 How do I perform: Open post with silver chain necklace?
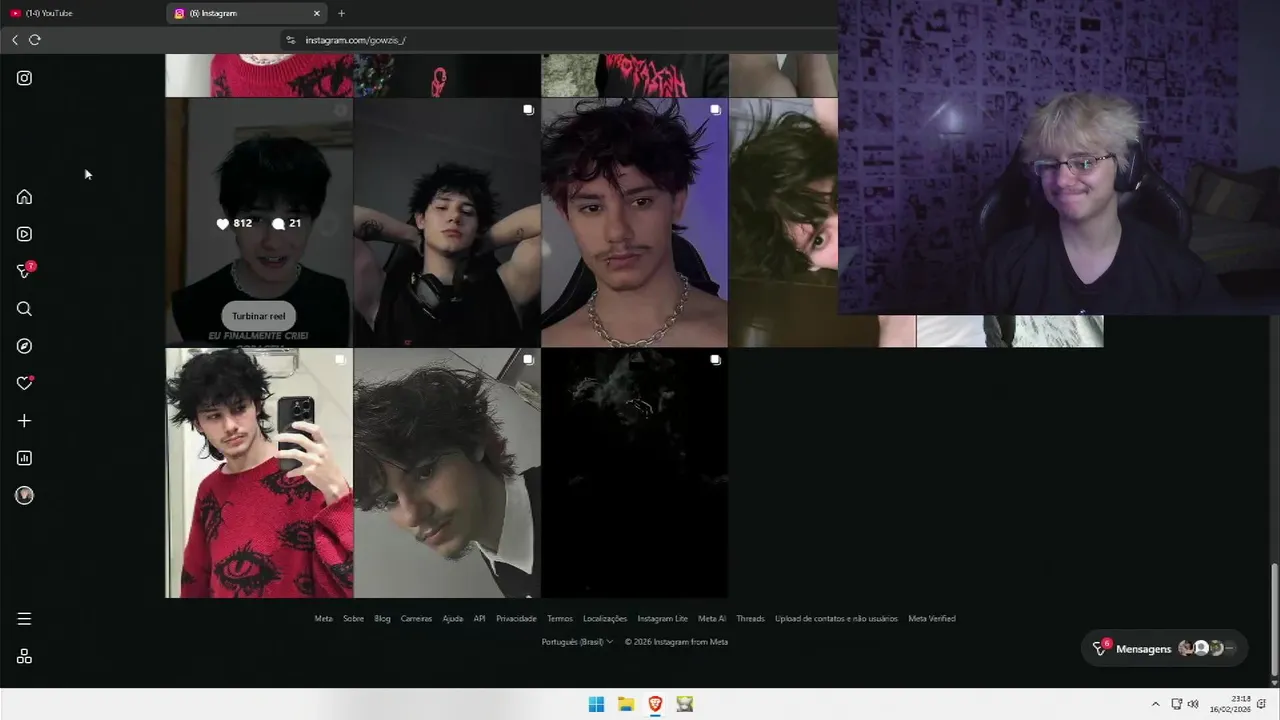pos(635,222)
